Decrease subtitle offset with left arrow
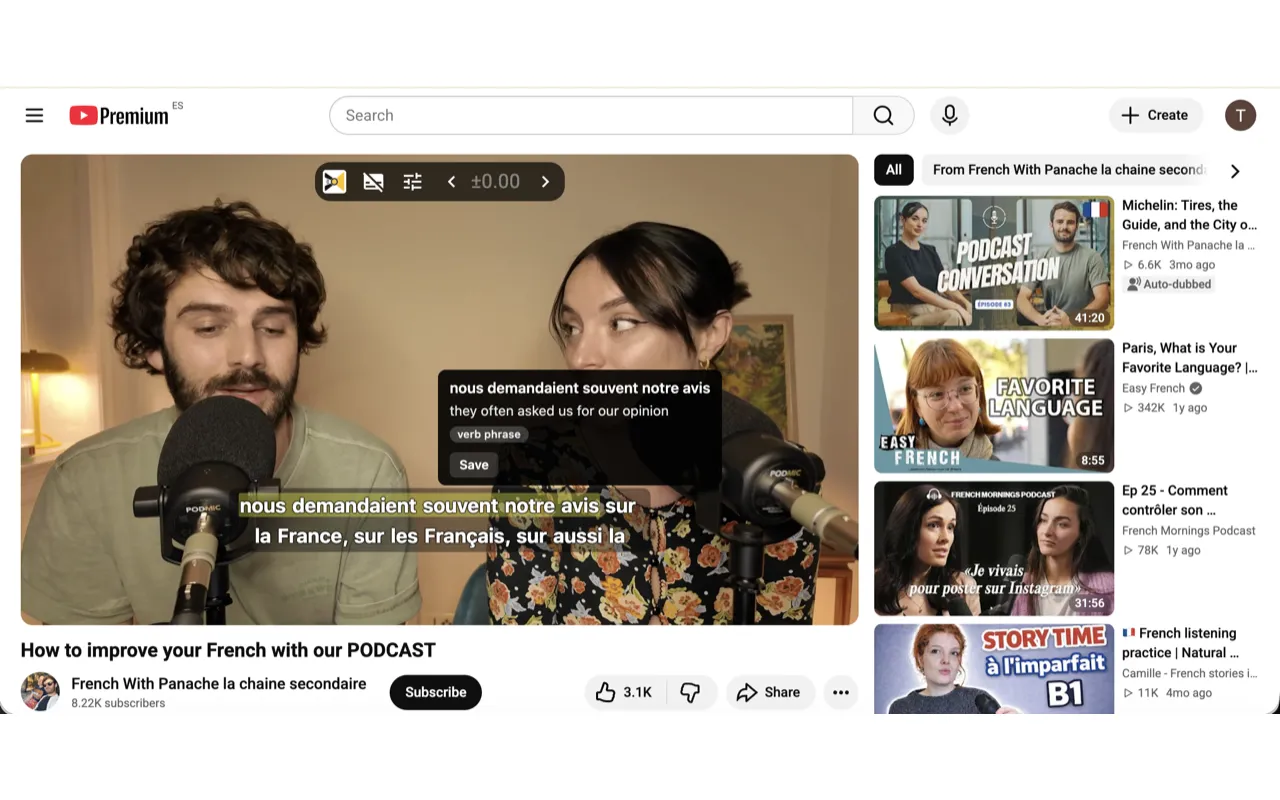 (451, 181)
